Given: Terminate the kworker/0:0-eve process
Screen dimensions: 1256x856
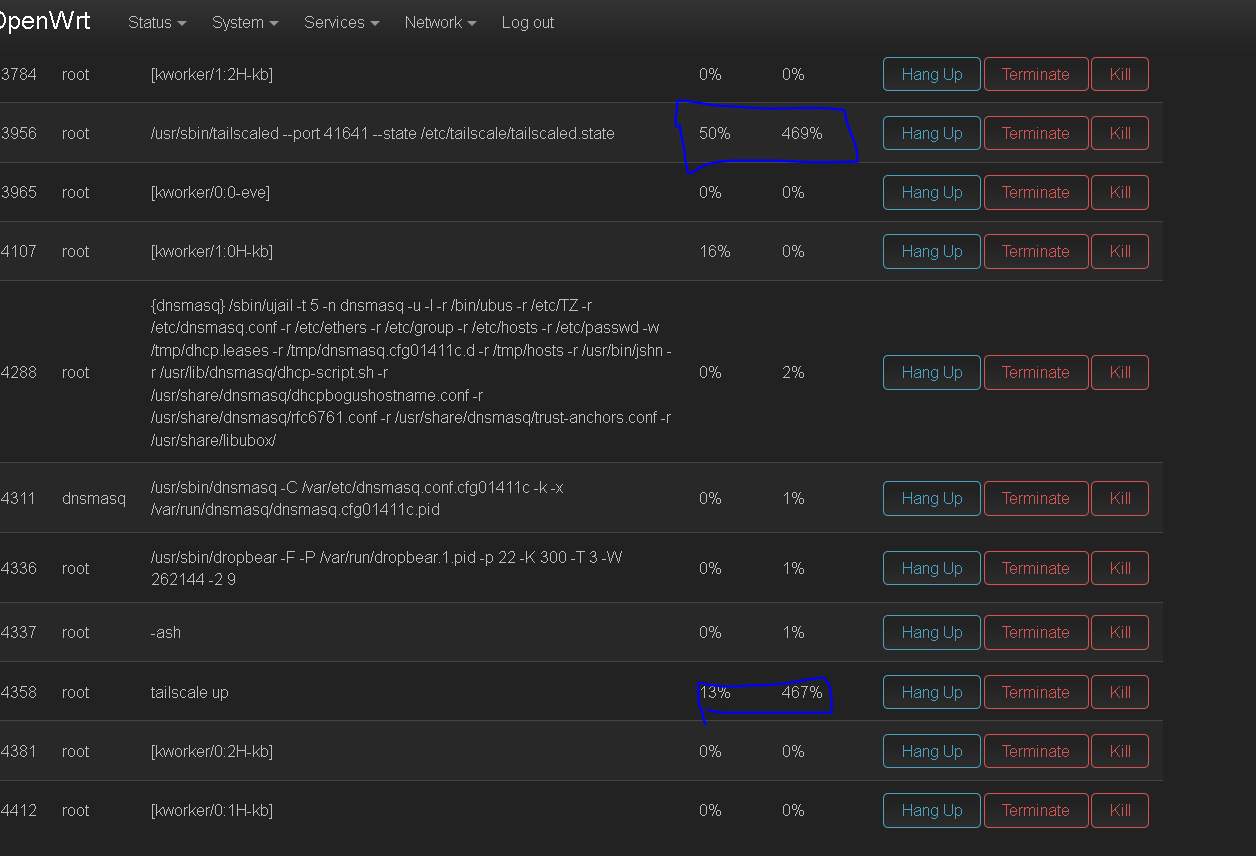Looking at the screenshot, I should (1036, 192).
